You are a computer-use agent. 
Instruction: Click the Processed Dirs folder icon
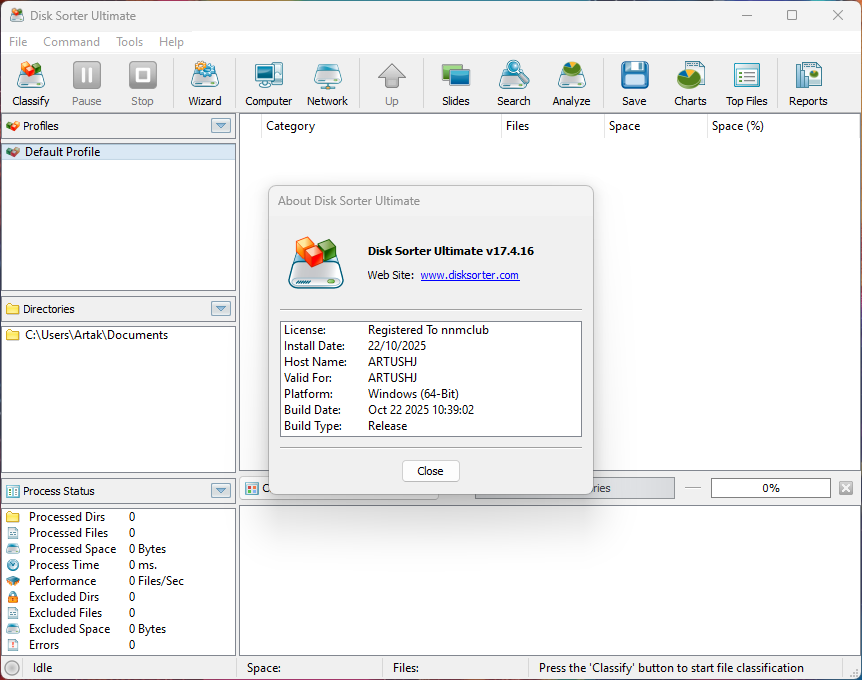[13, 517]
